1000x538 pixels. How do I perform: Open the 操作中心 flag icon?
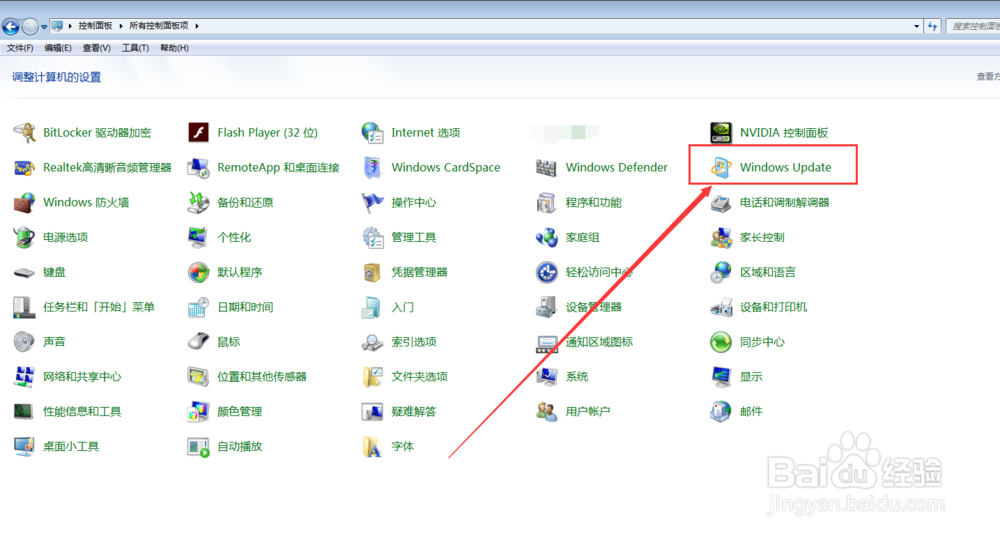coord(372,203)
